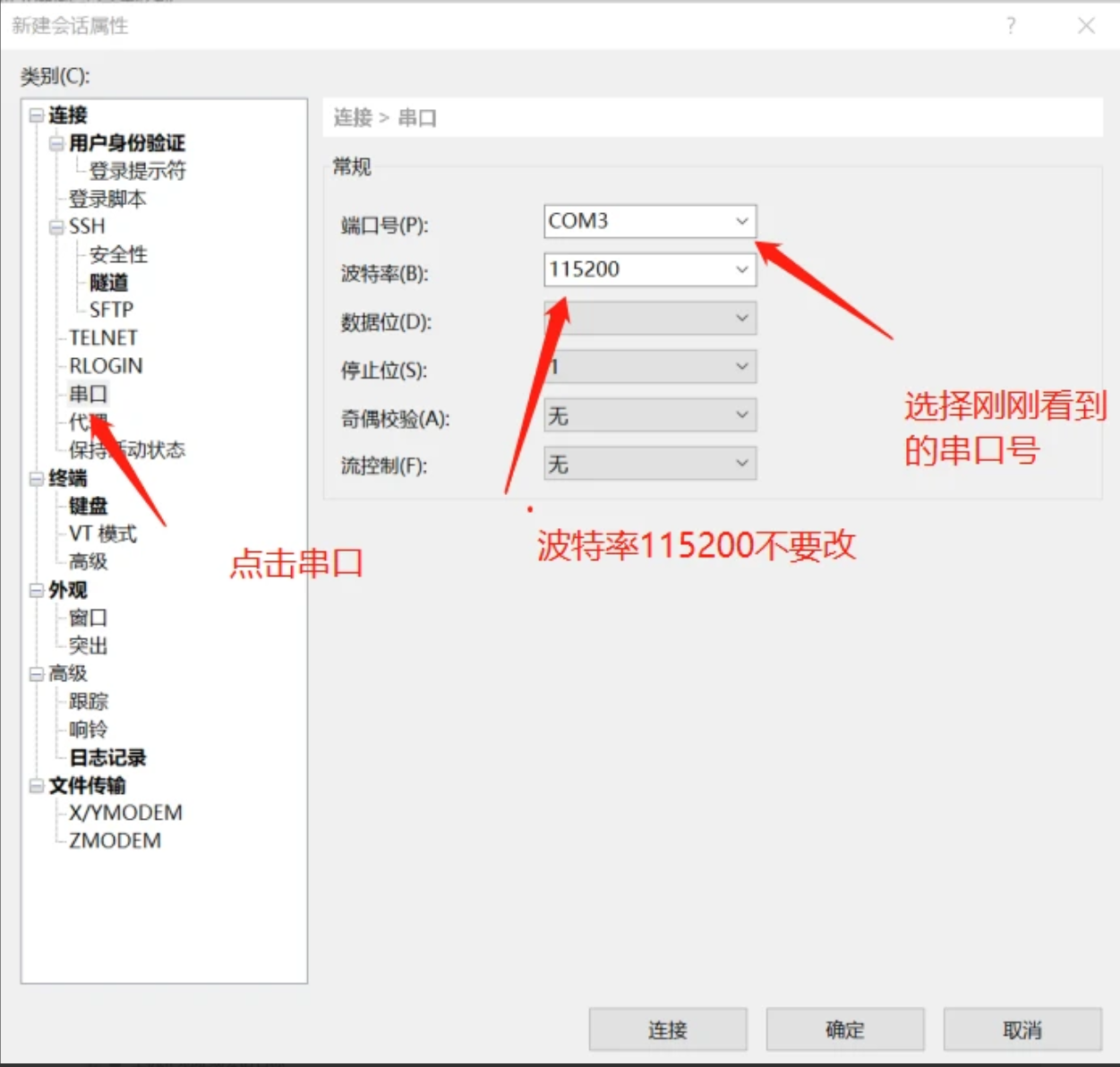1120x1067 pixels.
Task: Select SSH tree item
Action: pyautogui.click(x=87, y=226)
